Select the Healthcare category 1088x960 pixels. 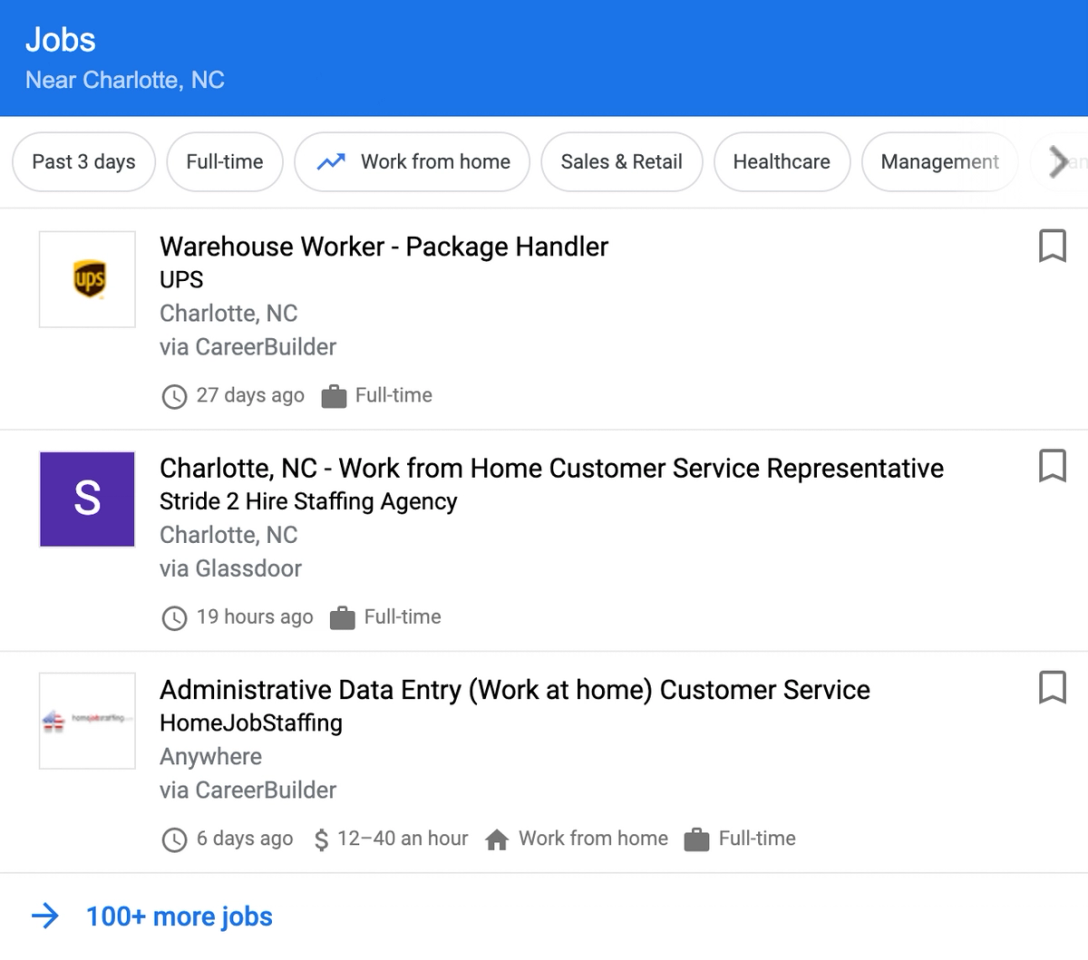tap(782, 161)
